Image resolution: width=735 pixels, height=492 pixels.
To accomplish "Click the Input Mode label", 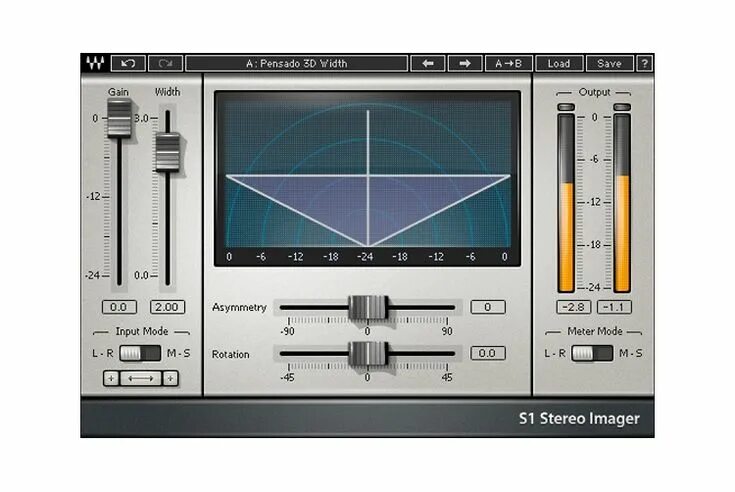I will click(142, 331).
